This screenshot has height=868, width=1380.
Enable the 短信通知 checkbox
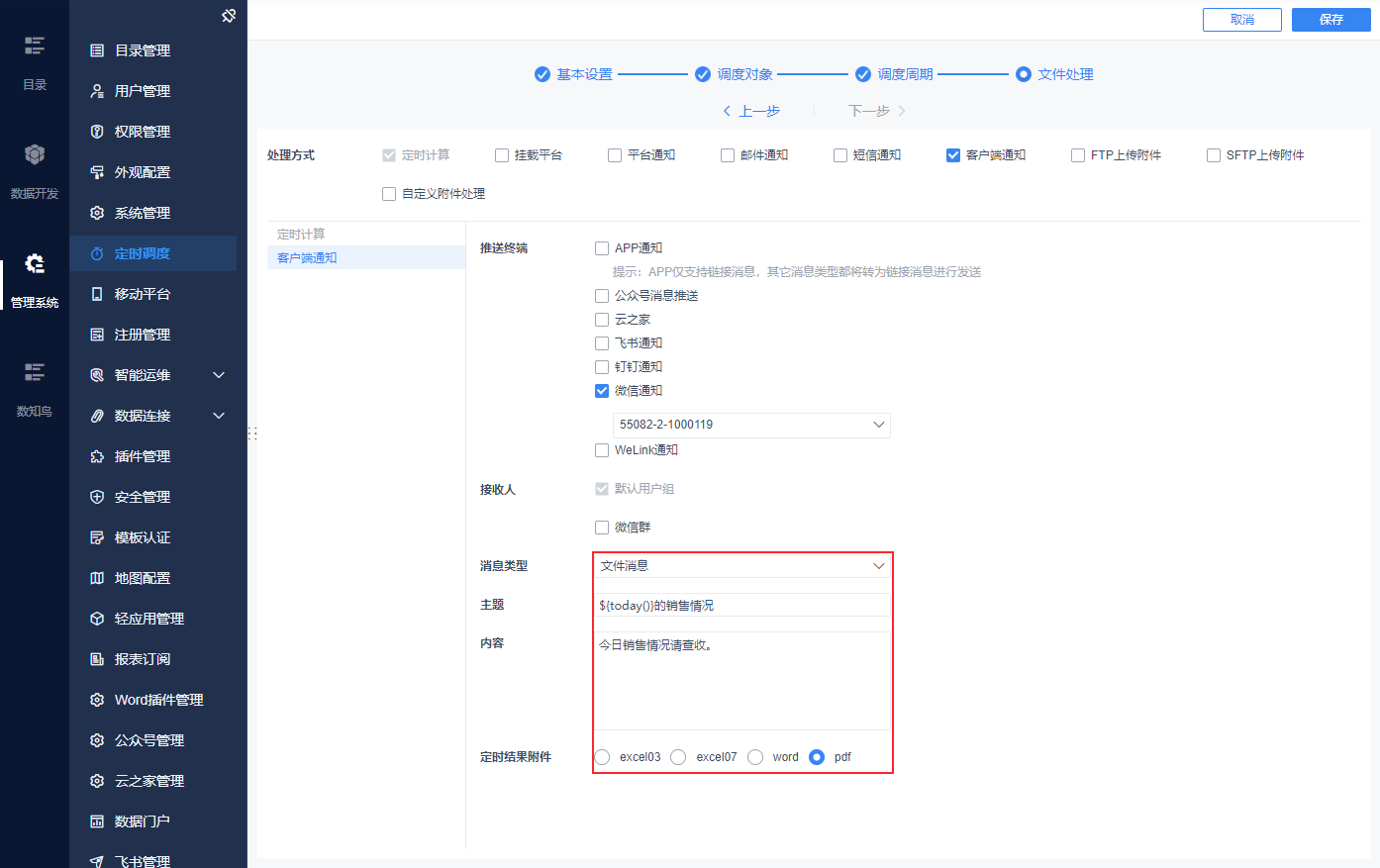[x=840, y=155]
